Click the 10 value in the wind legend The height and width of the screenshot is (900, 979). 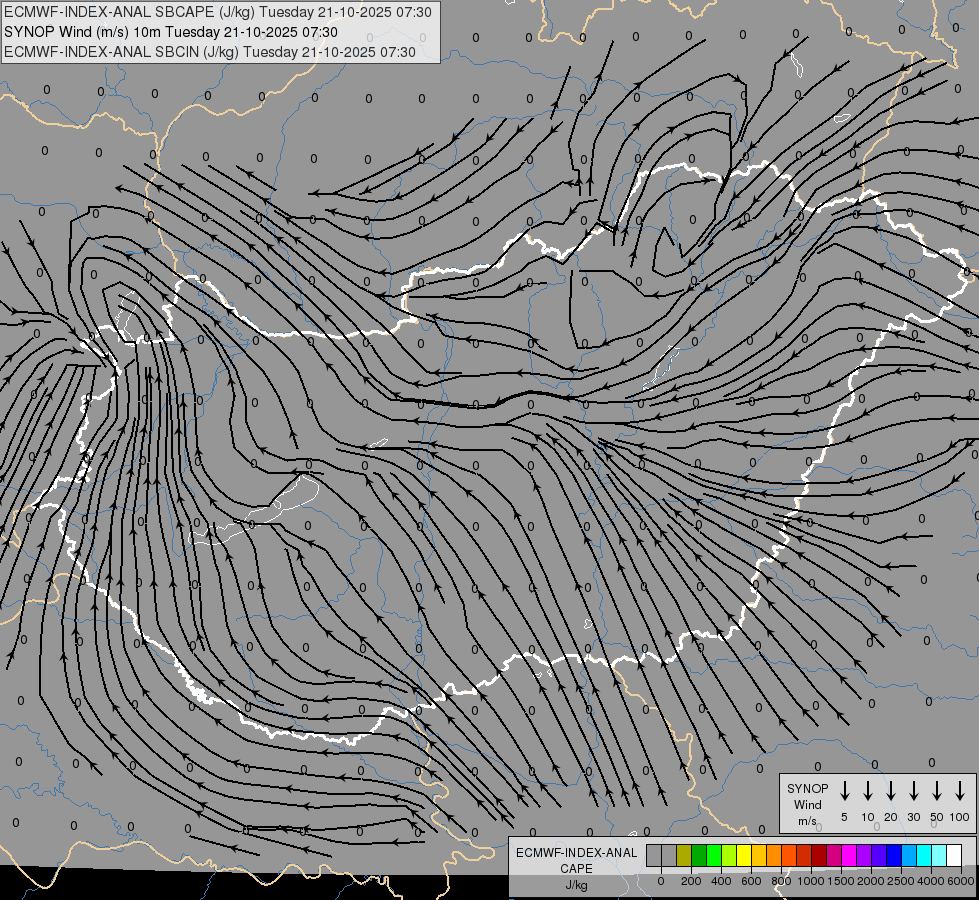(x=868, y=817)
